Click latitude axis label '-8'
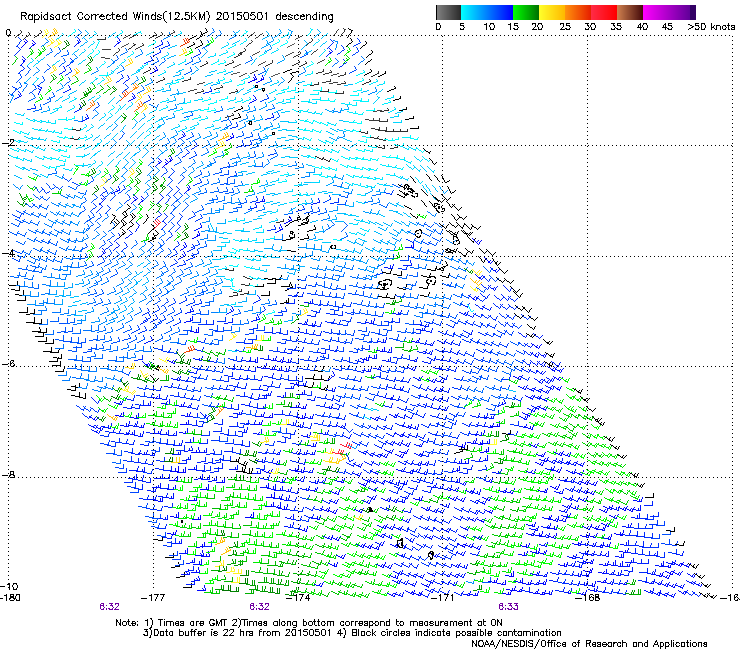The width and height of the screenshot is (740, 650). (x=8, y=474)
